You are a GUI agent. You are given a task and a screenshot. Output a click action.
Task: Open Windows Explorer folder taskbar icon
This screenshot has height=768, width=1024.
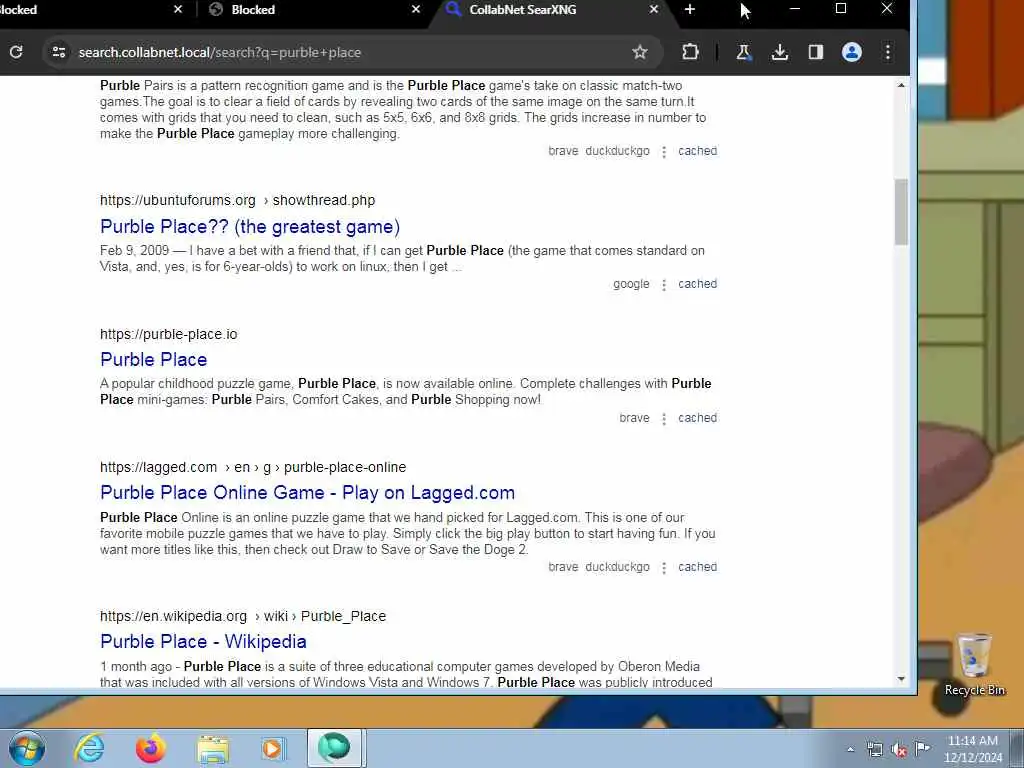[x=213, y=748]
